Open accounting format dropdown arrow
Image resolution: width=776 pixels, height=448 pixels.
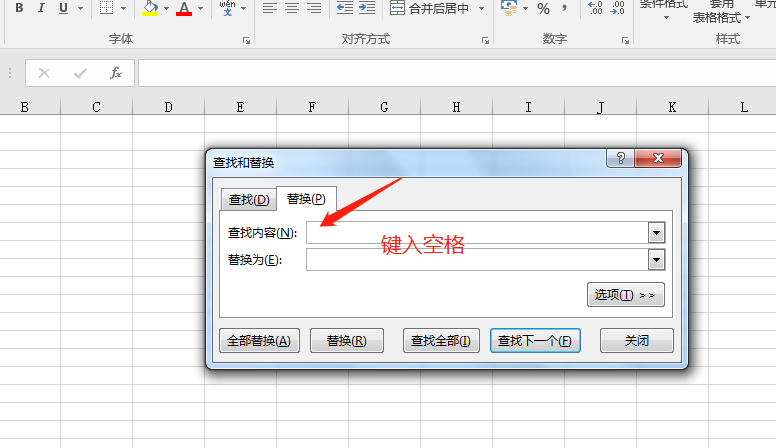(x=526, y=8)
